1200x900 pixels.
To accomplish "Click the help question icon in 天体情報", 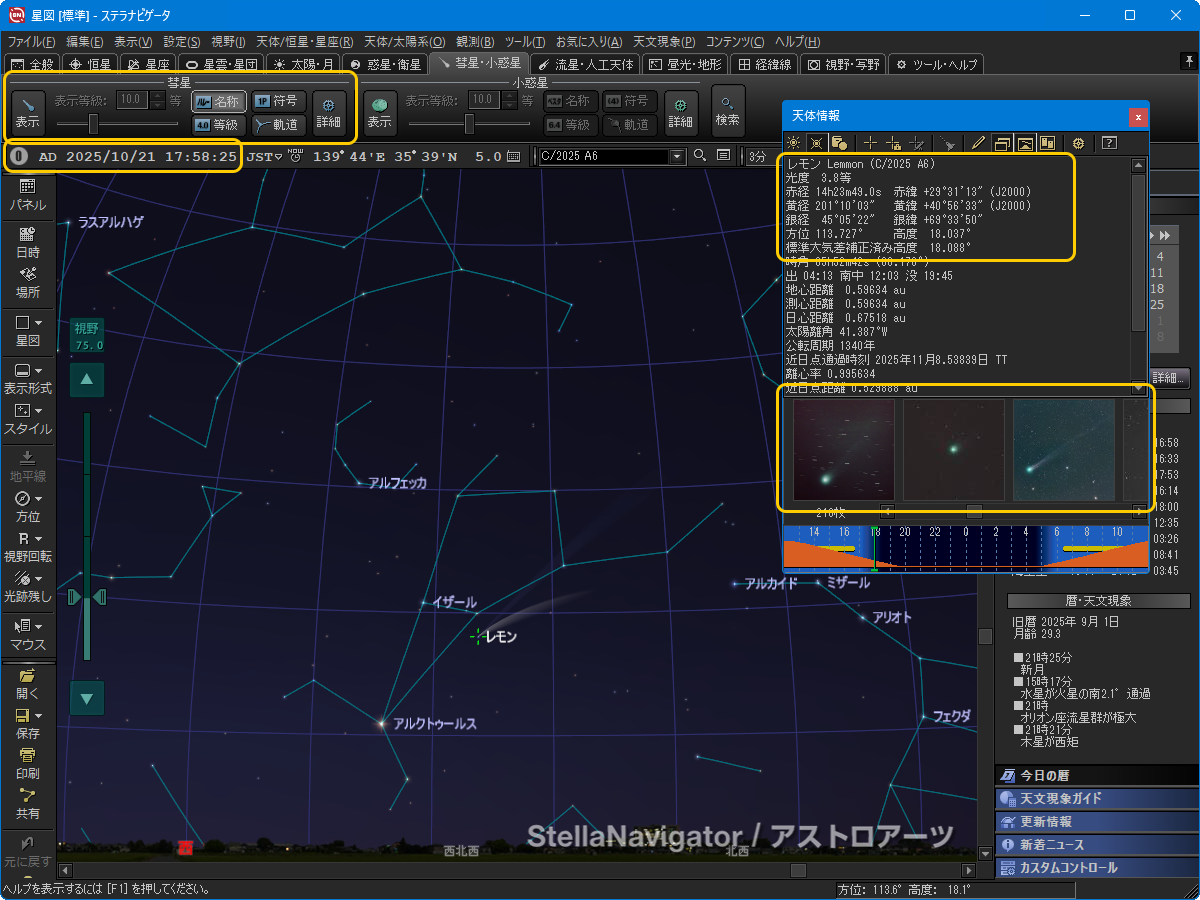I will (x=1108, y=143).
